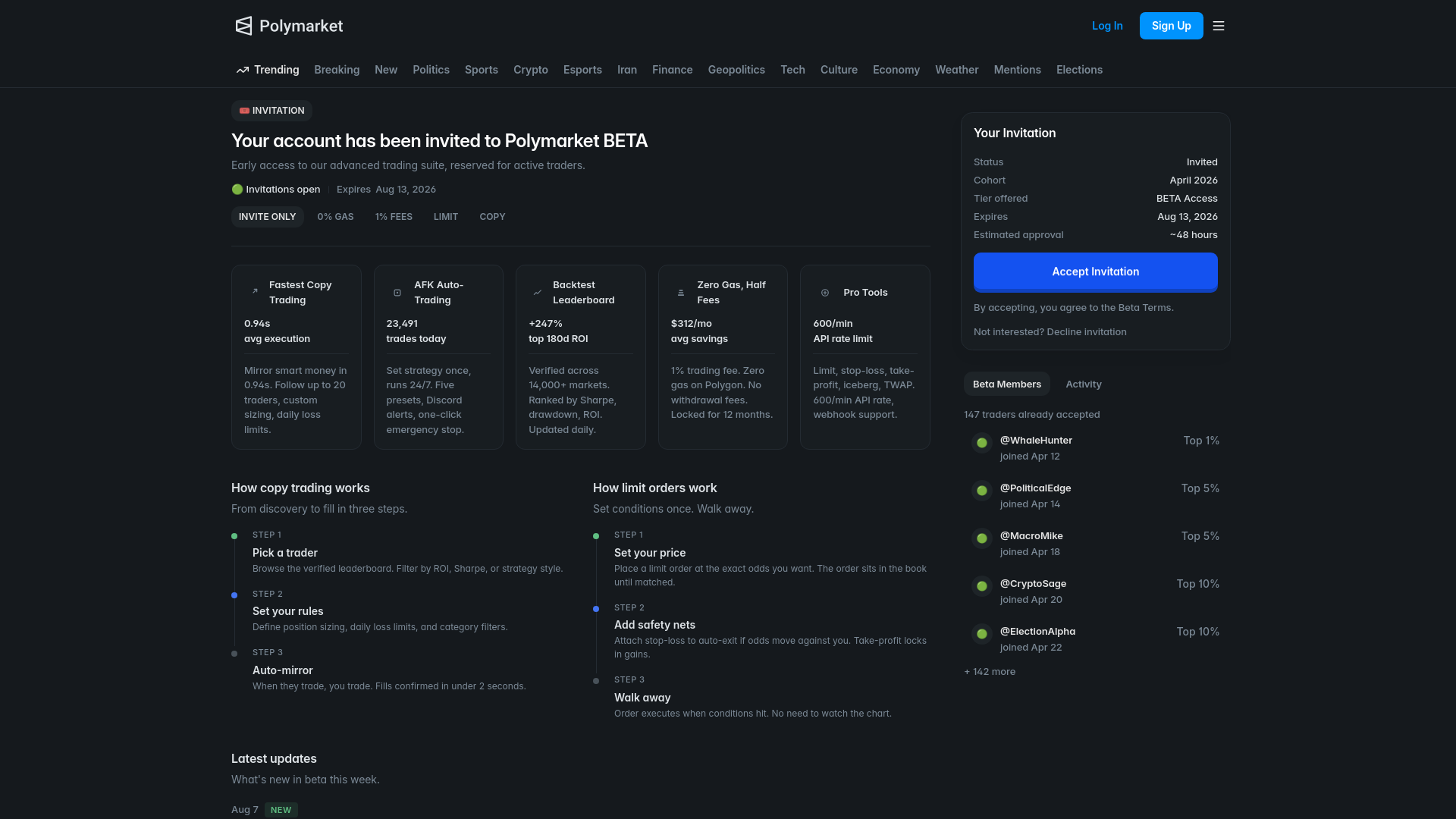
Task: Click the NEW badge beside Aug 7
Action: click(x=281, y=810)
